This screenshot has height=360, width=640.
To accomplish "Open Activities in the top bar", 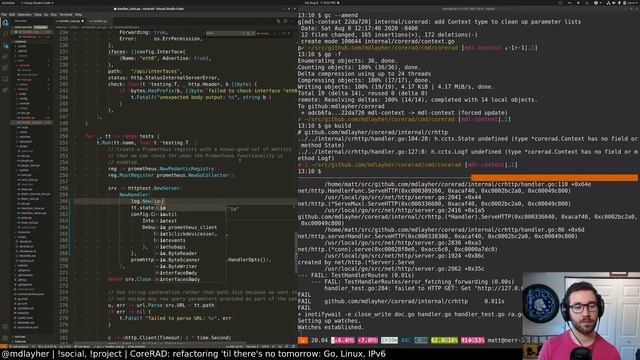I will tap(8, 3).
